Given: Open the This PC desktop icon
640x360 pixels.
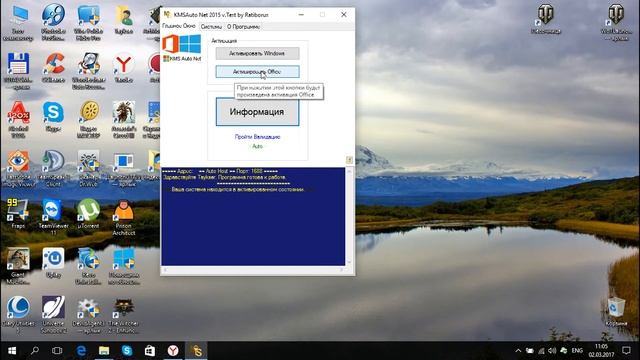Looking at the screenshot, I should pos(18,22).
